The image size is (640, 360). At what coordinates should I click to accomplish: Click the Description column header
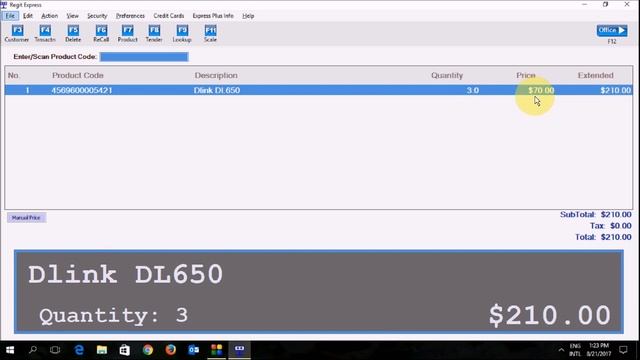coord(216,76)
